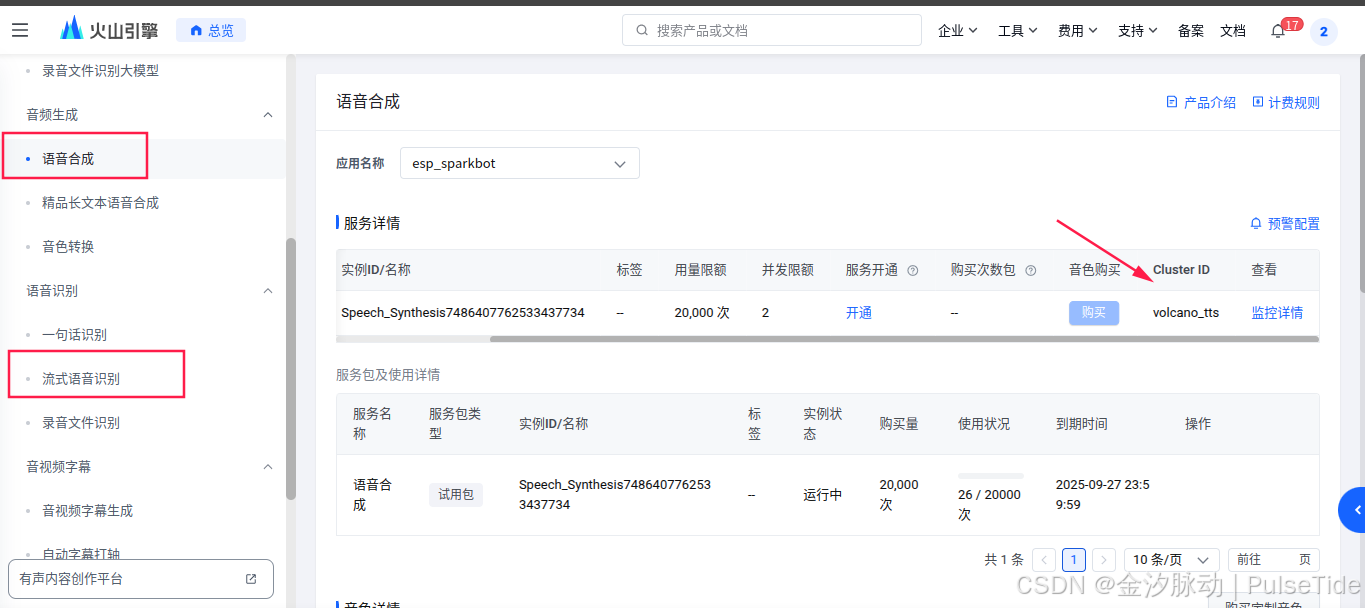
Task: Click the open-in-new-window icon for 有声内容创作平台
Action: point(251,579)
